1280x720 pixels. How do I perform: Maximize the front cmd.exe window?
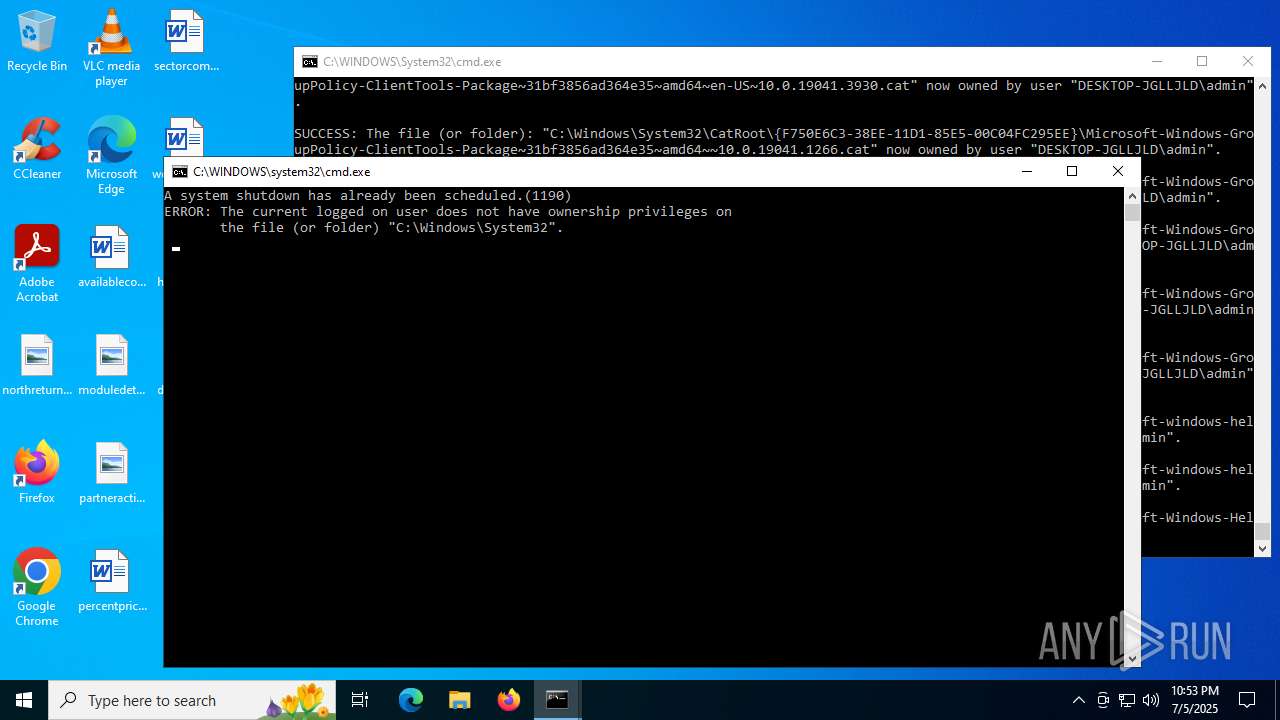tap(1072, 172)
